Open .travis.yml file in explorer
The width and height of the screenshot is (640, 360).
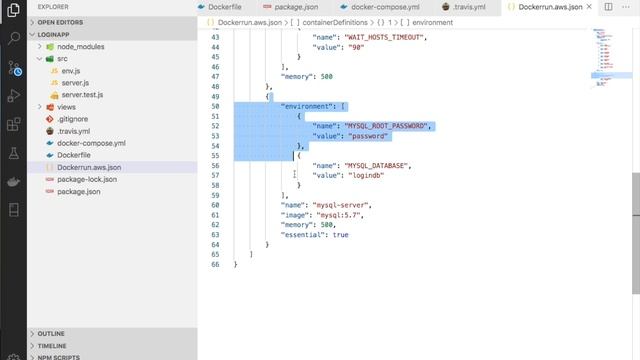73,131
